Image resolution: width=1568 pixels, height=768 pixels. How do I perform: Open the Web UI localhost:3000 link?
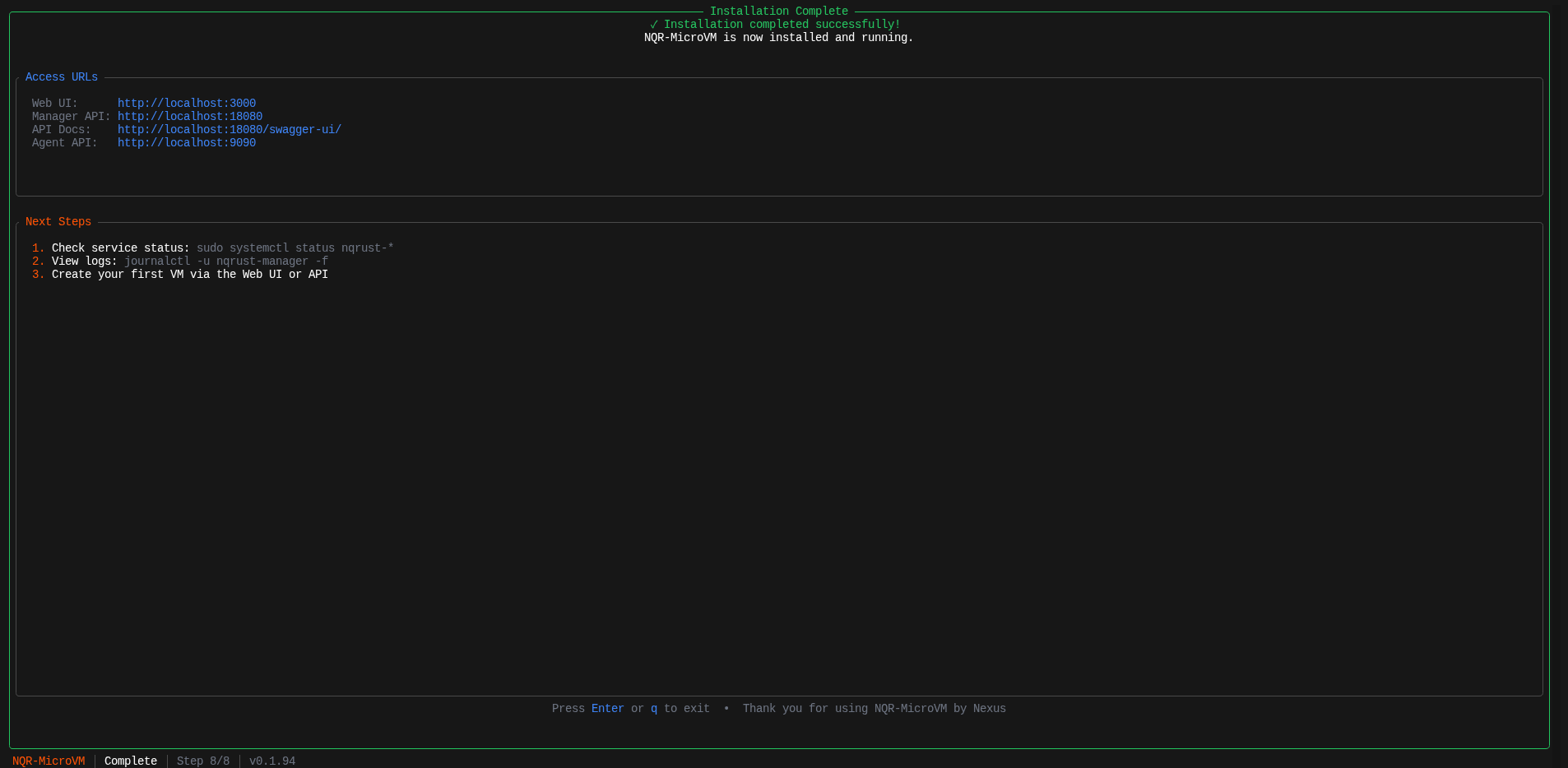coord(186,104)
